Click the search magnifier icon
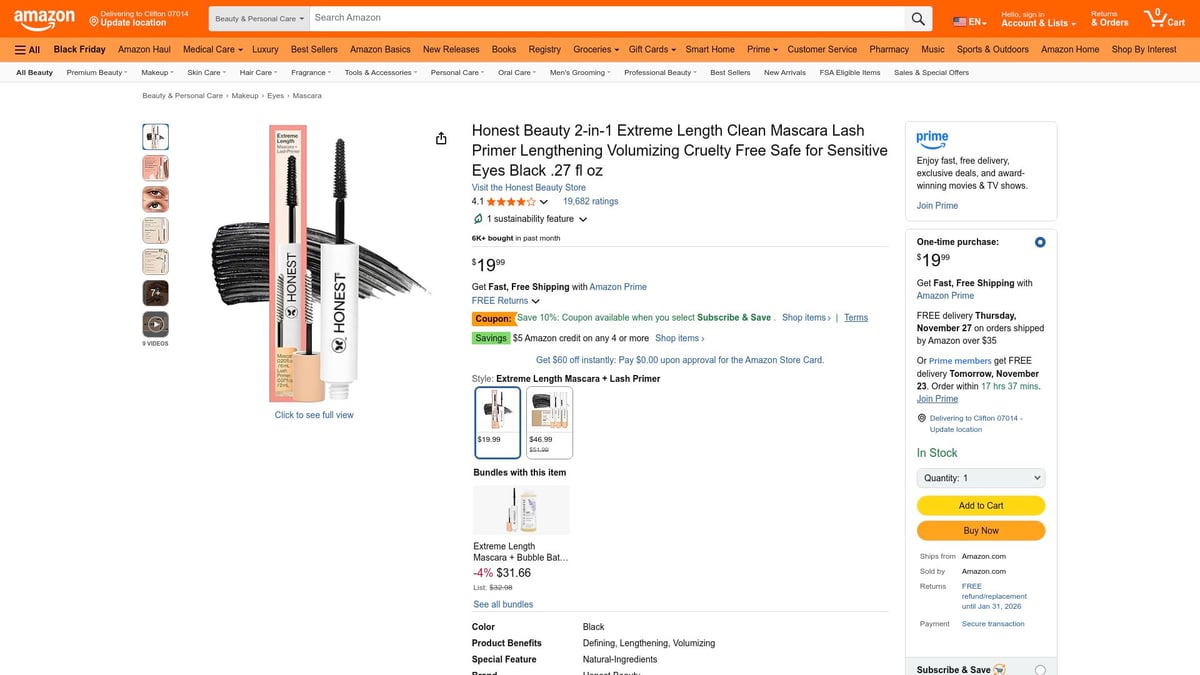 918,18
